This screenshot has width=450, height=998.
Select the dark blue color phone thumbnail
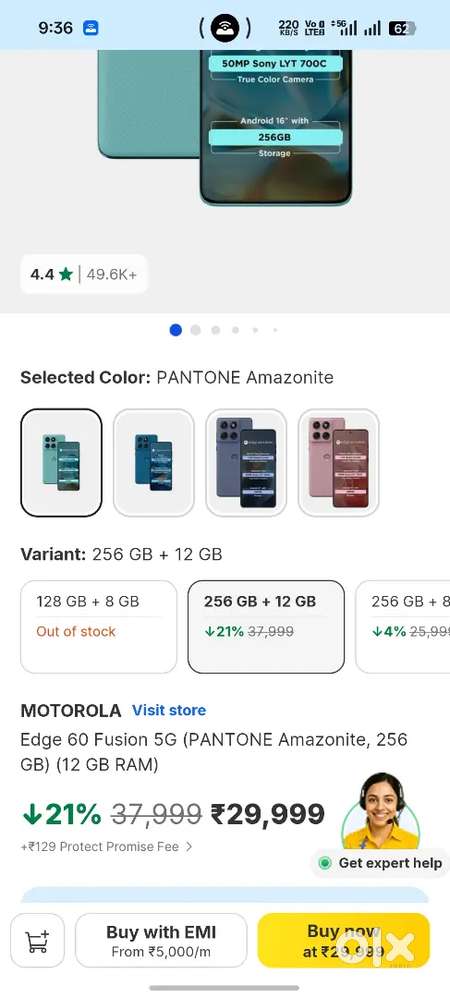246,463
